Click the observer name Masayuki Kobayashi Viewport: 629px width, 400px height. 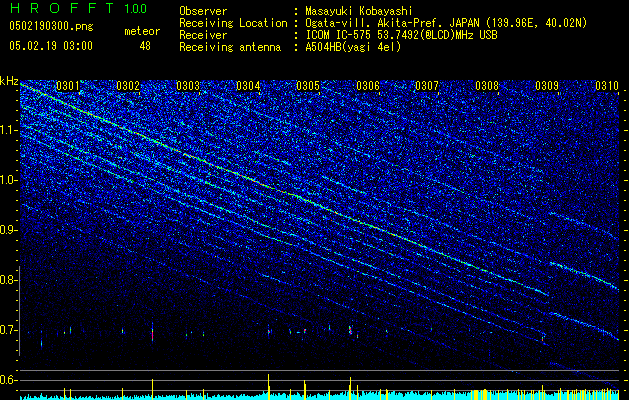click(x=359, y=11)
